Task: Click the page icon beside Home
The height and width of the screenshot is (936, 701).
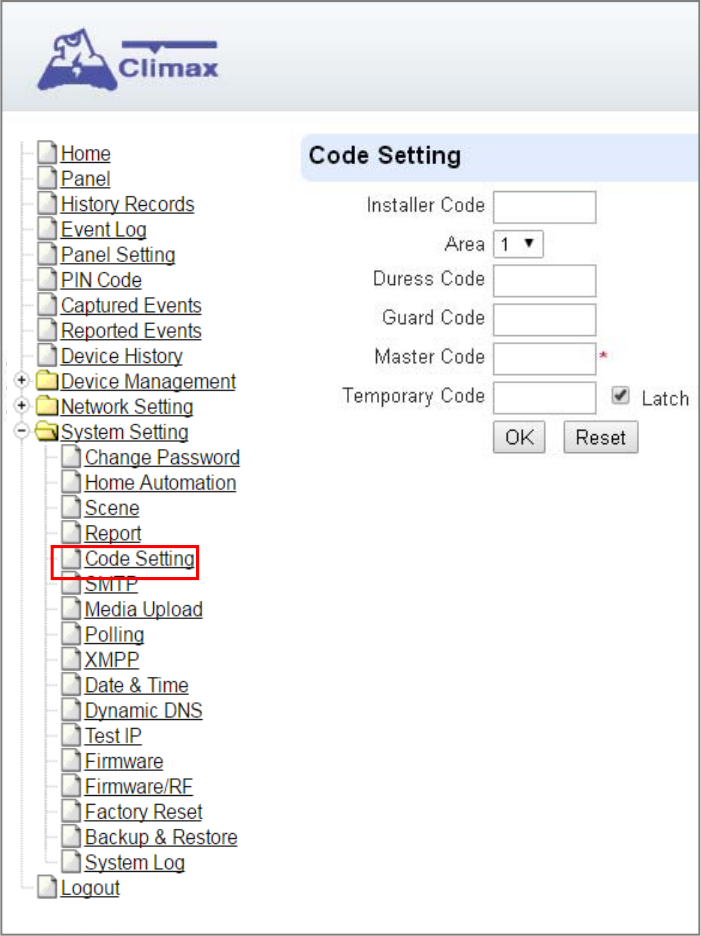Action: pyautogui.click(x=47, y=153)
